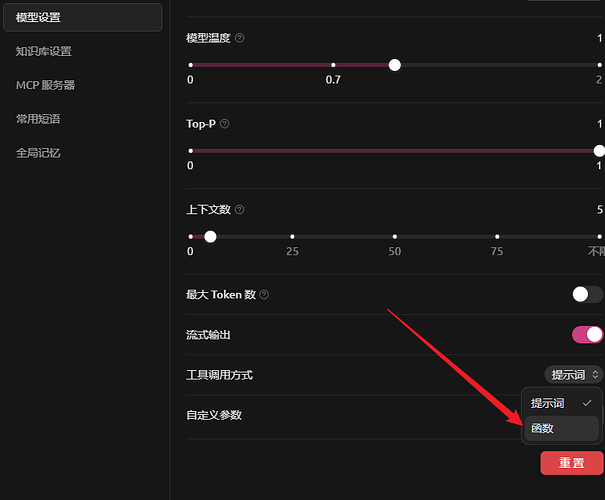Click the Top-P slider handle
Image resolution: width=605 pixels, height=500 pixels.
(599, 151)
